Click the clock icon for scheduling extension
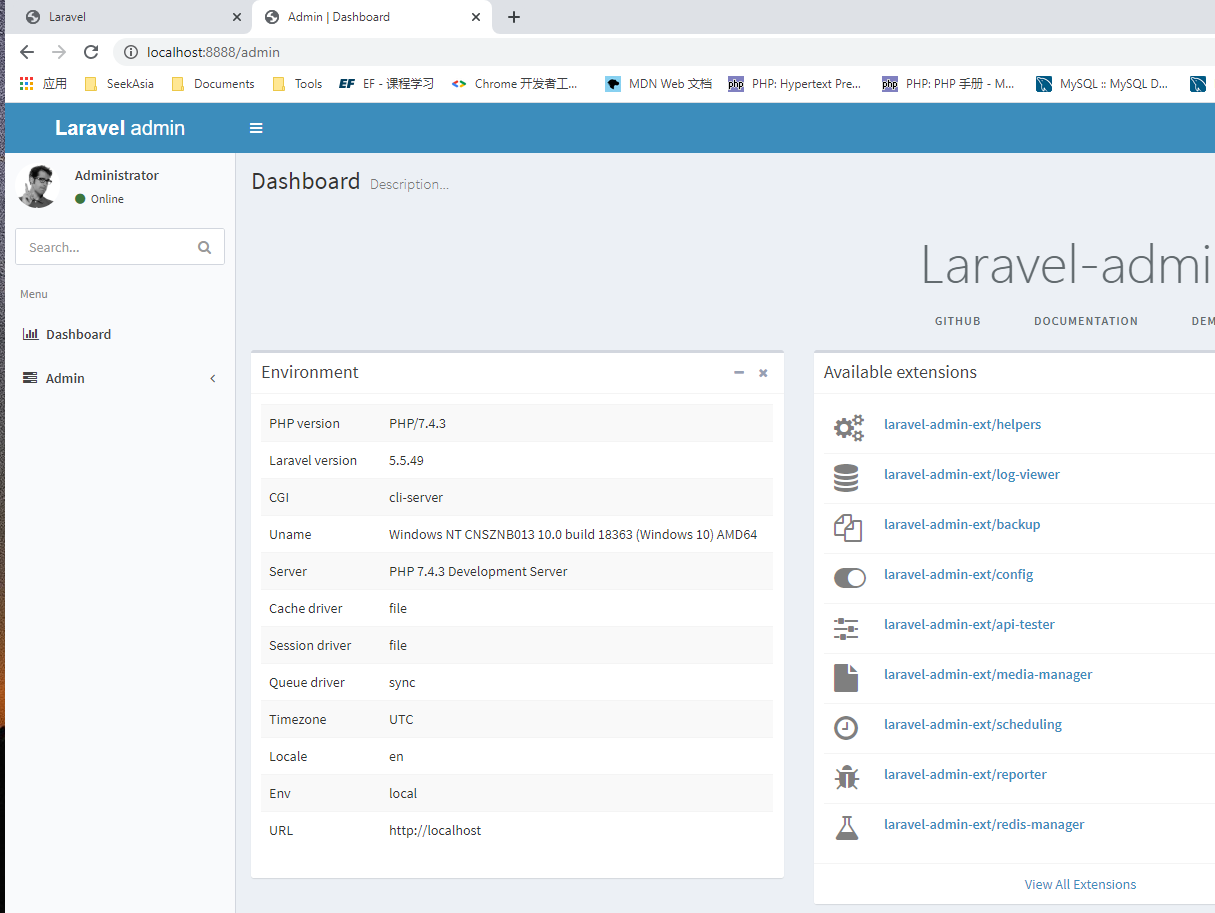 [x=846, y=728]
